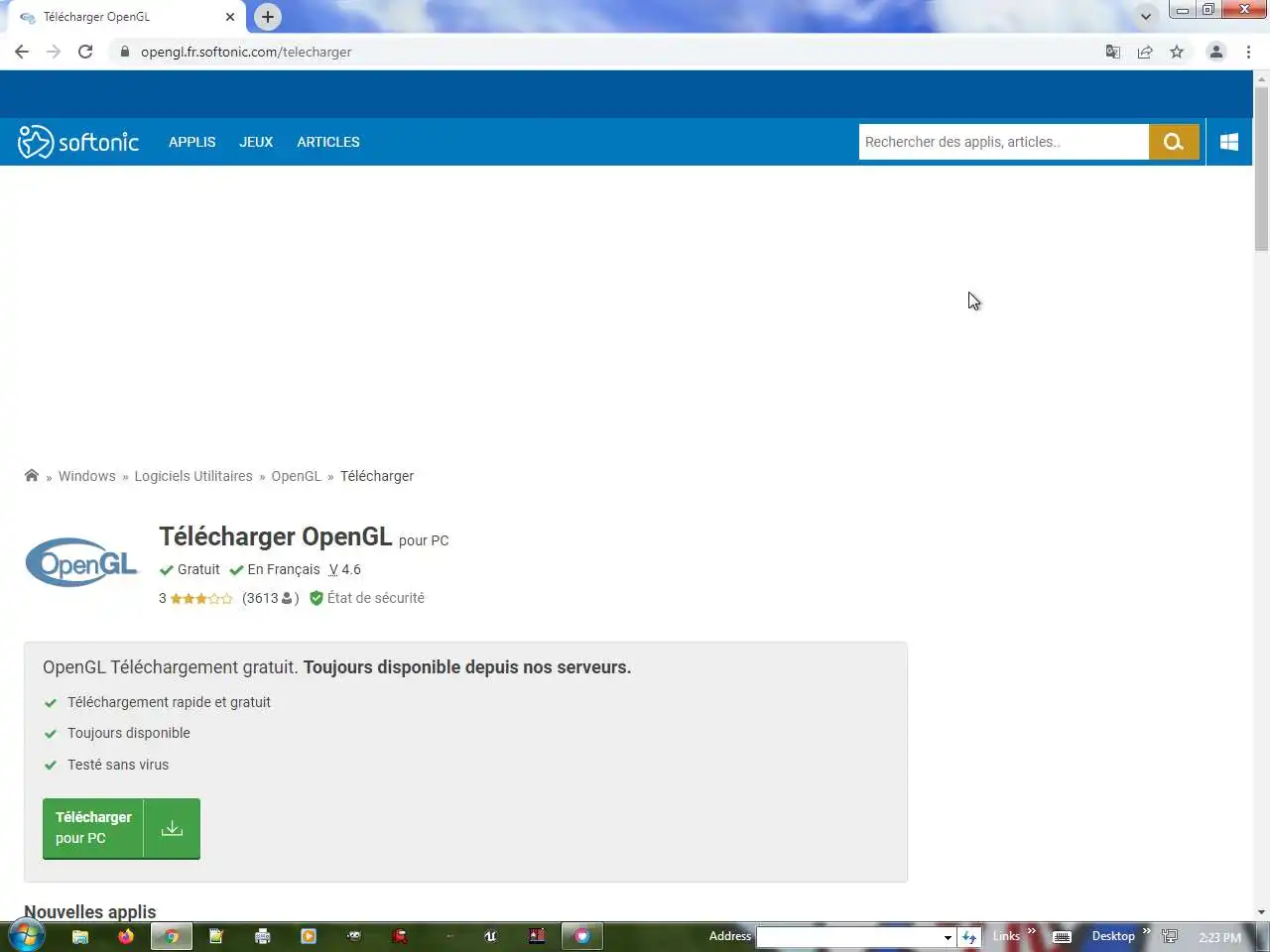The width and height of the screenshot is (1270, 952).
Task: Click the Nouvelles applis heading
Action: [90, 911]
